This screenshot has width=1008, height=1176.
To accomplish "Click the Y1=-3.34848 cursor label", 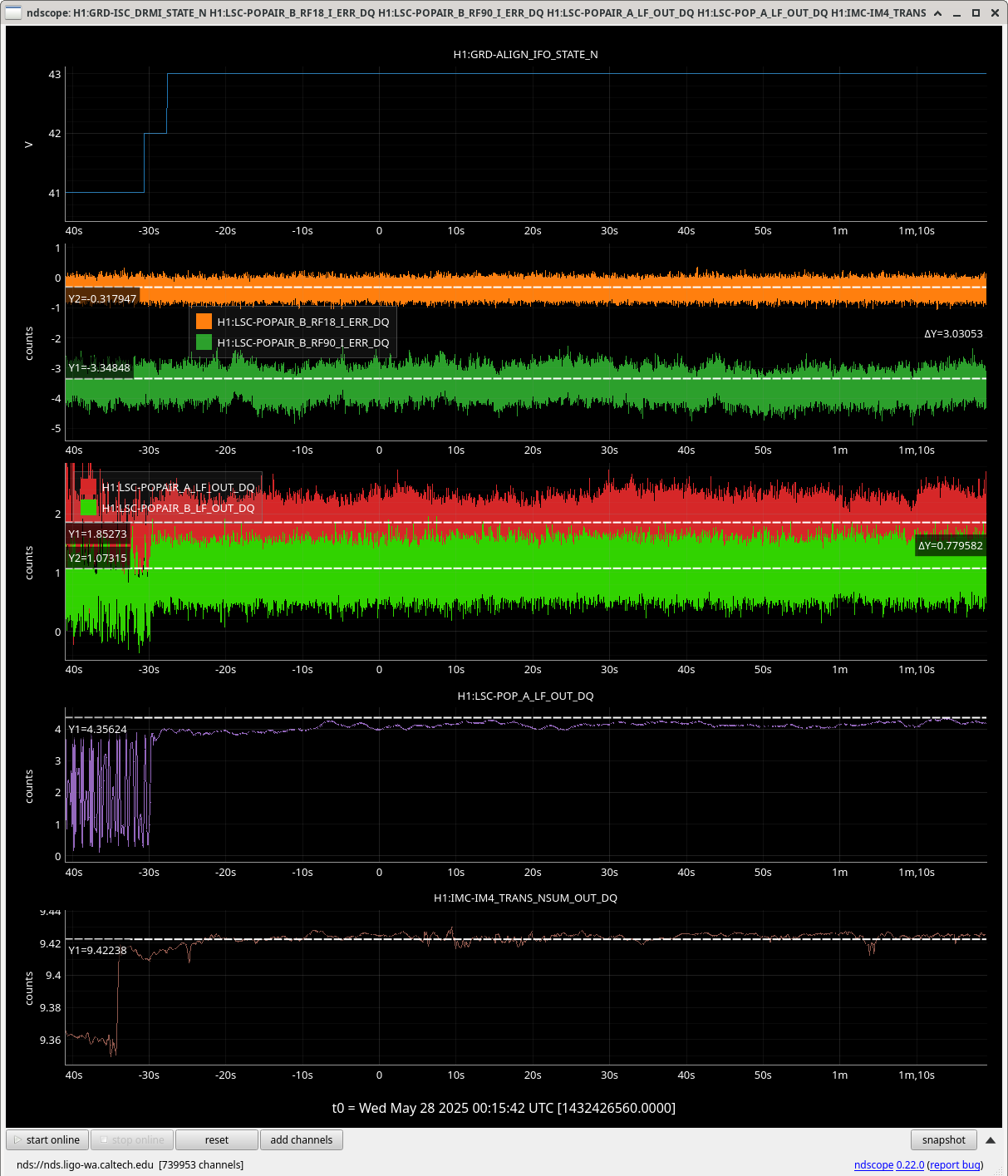I will [x=99, y=367].
